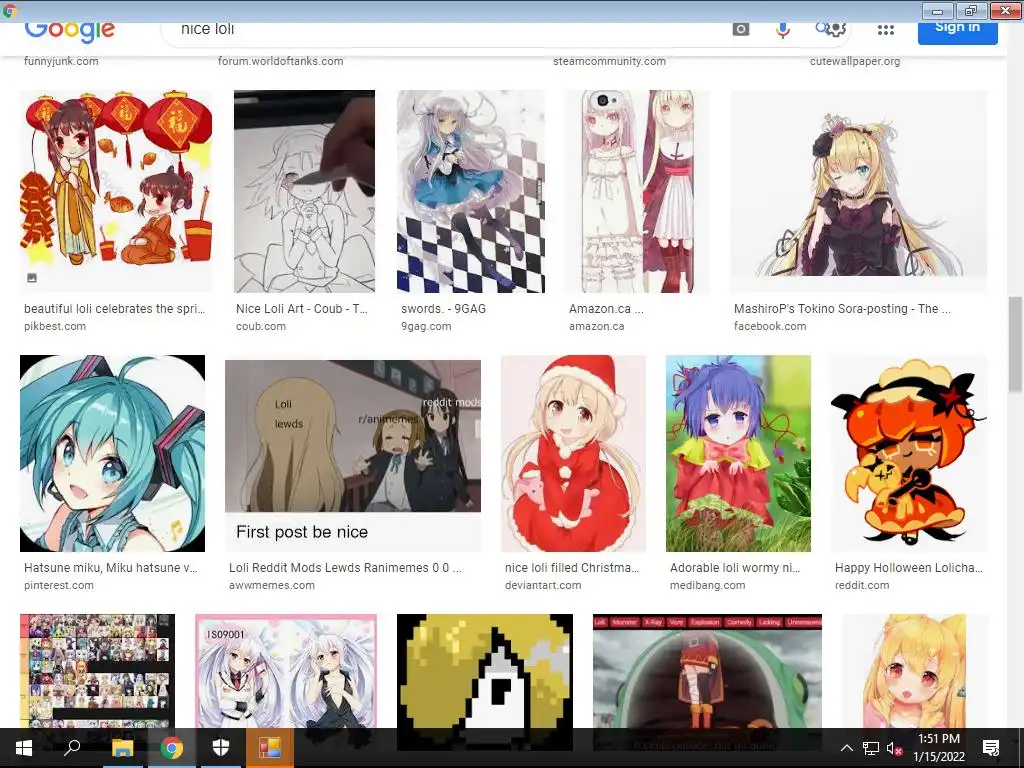Click the 'Hatsune miku, Miku hatsune' title

[x=110, y=568]
